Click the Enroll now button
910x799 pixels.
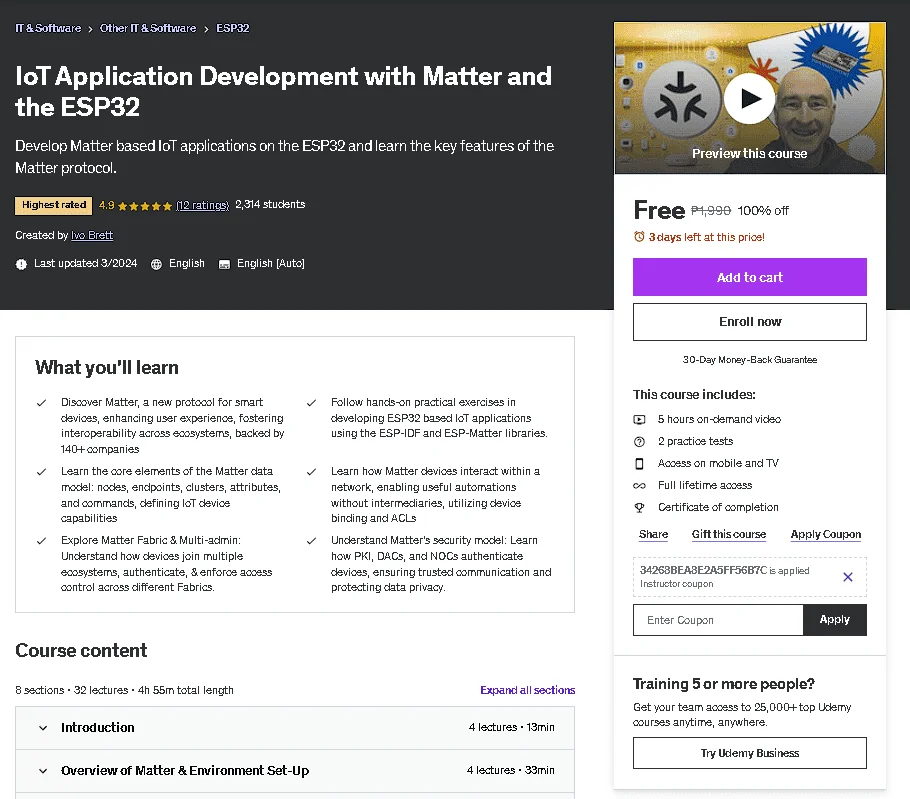click(750, 321)
